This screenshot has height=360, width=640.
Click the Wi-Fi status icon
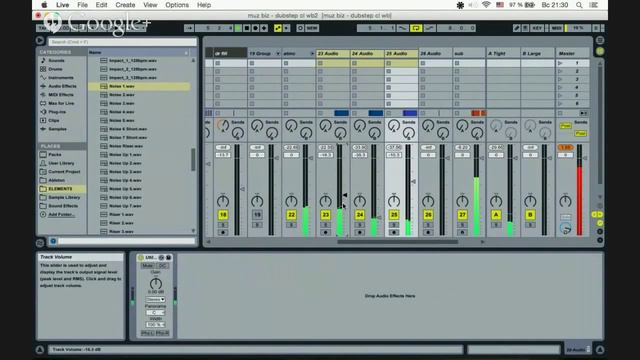coord(486,5)
